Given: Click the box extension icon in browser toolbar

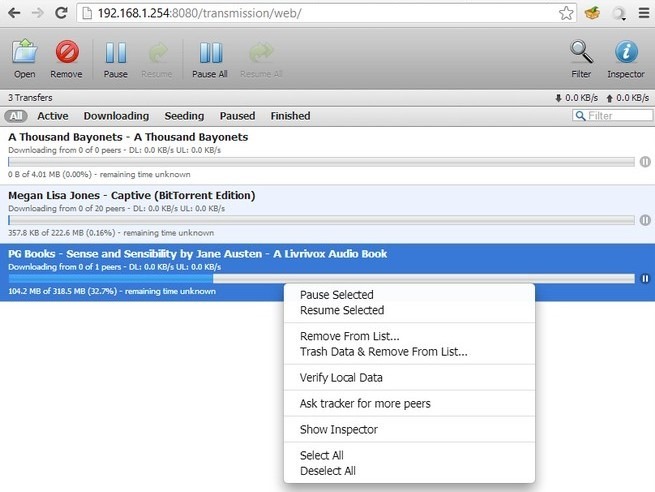Looking at the screenshot, I should (592, 13).
